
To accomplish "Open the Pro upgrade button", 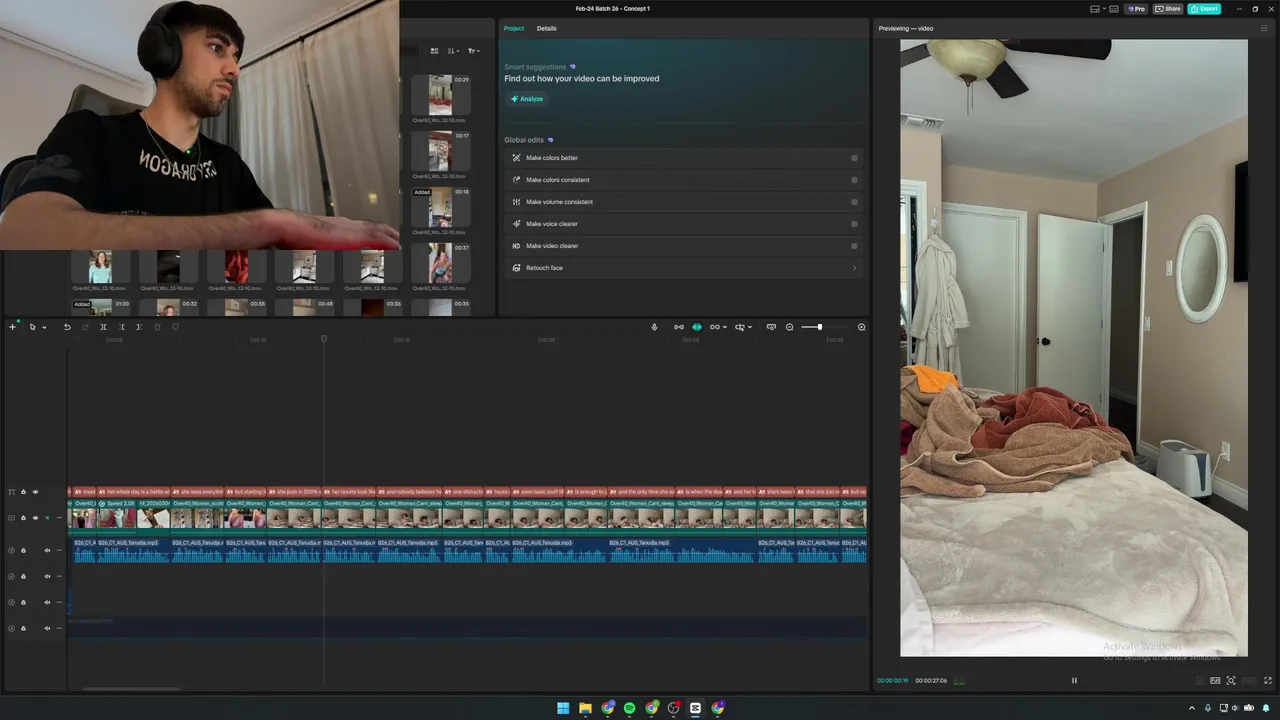I will [x=1136, y=9].
